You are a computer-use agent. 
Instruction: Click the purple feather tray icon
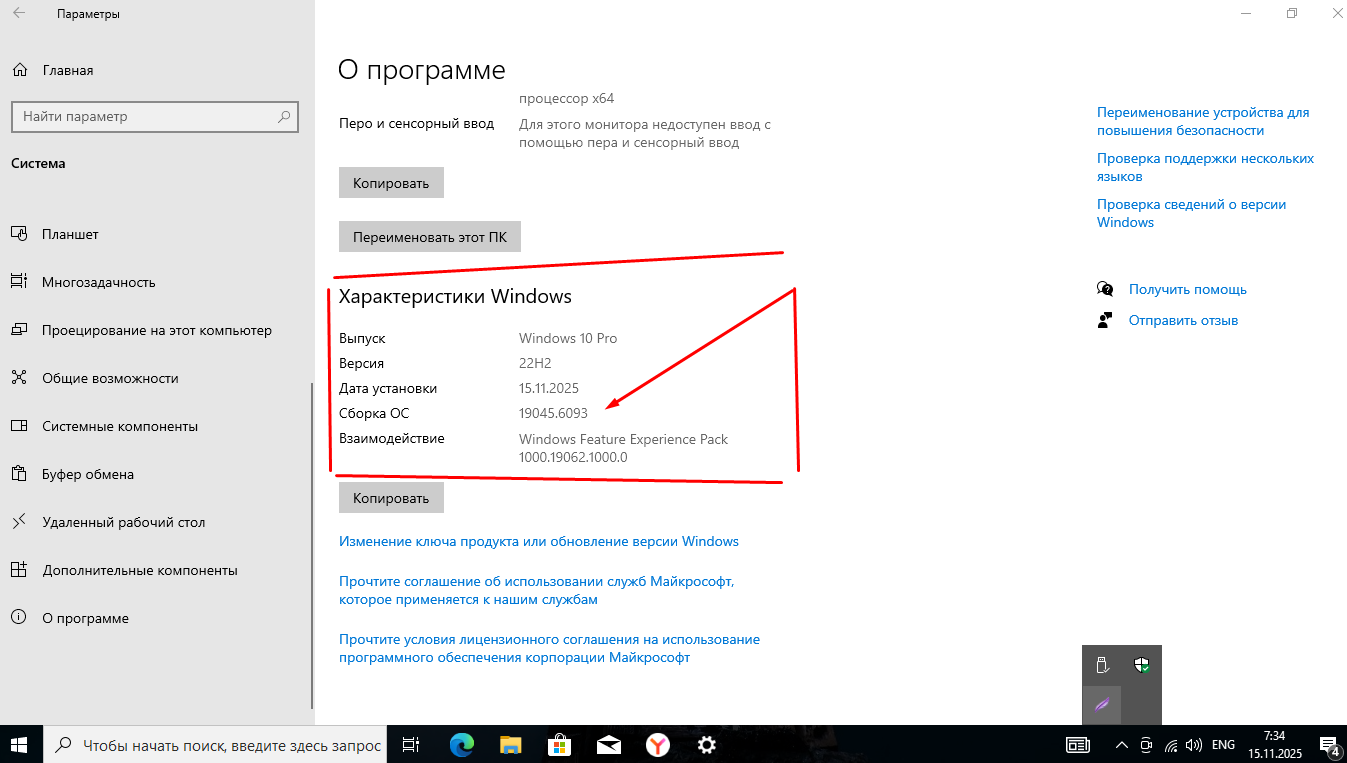(1102, 704)
